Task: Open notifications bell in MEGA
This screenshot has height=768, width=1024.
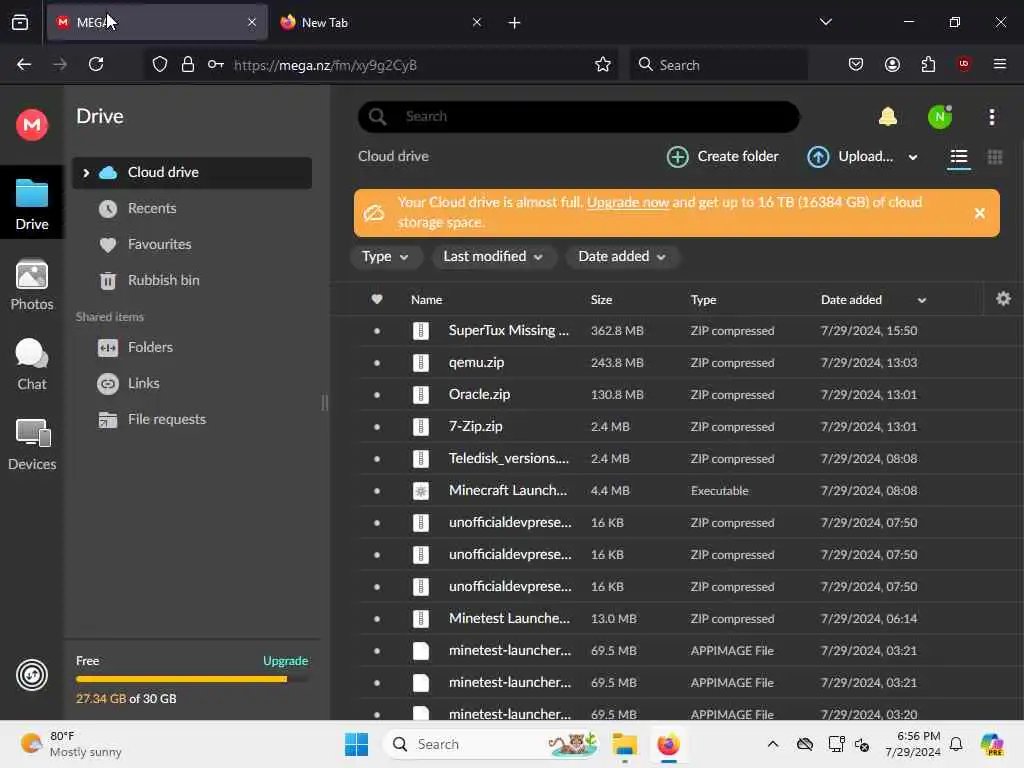Action: pos(887,117)
